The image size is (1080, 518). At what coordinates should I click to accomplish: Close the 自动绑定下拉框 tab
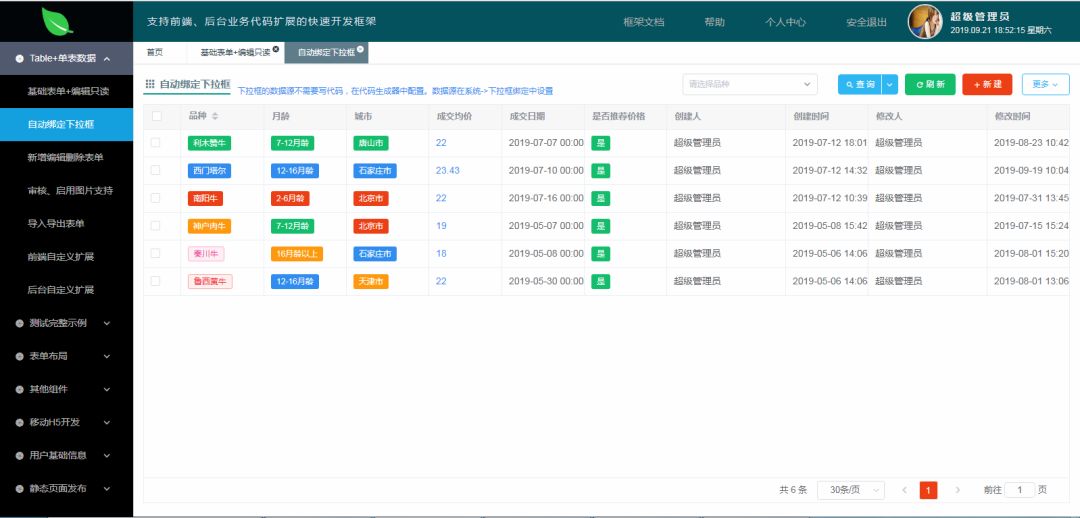coord(360,49)
